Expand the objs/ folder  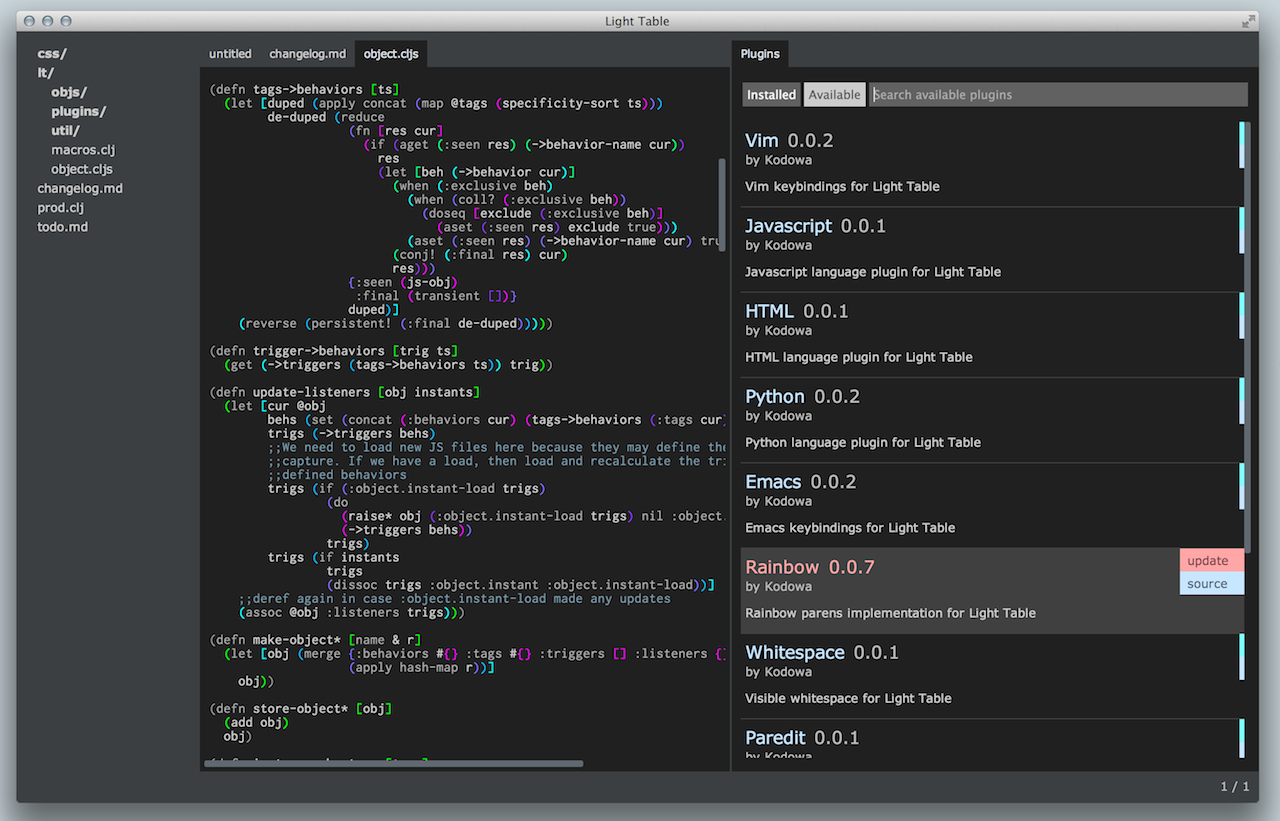click(x=70, y=92)
